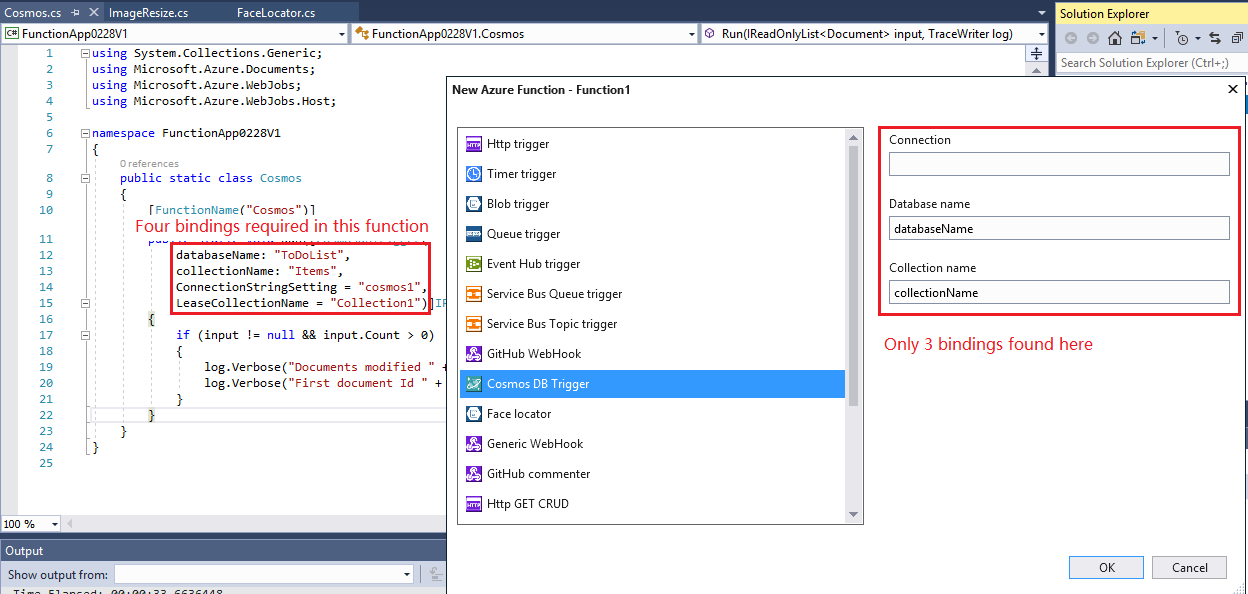Click the pending changes clock icon

point(1182,37)
